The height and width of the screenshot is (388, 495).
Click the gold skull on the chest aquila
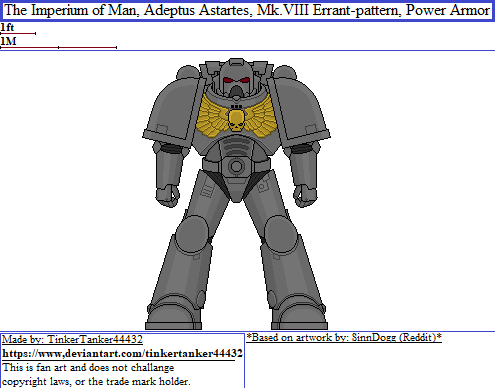point(236,120)
